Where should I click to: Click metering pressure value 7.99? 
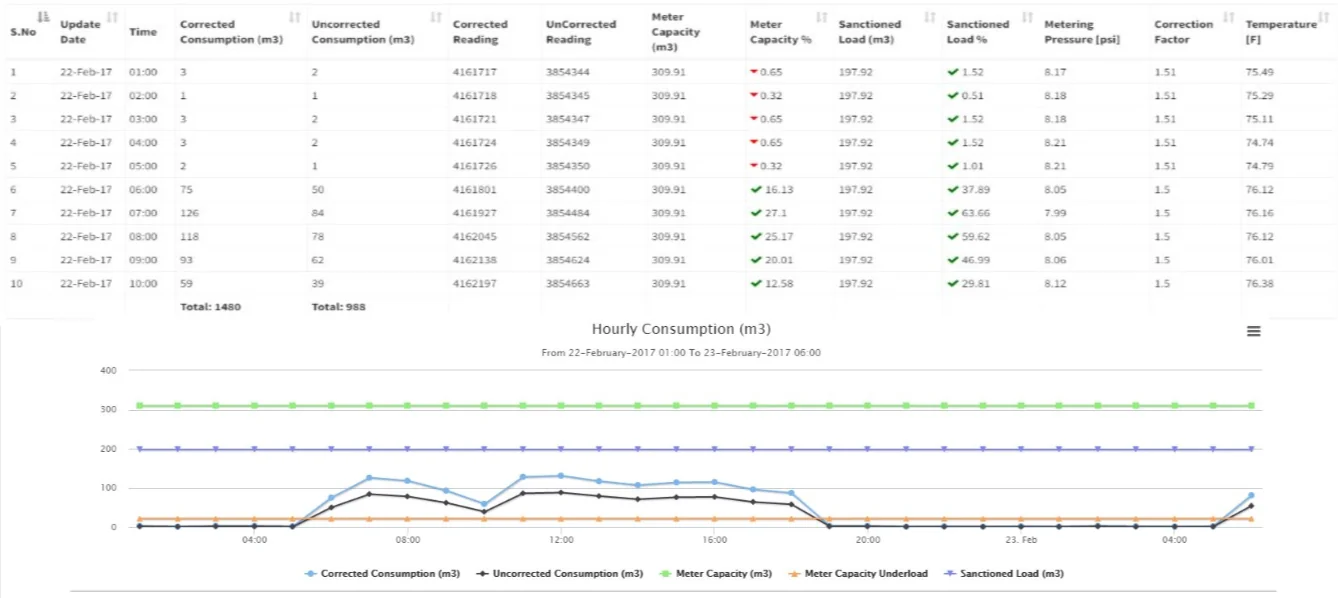pos(1055,213)
